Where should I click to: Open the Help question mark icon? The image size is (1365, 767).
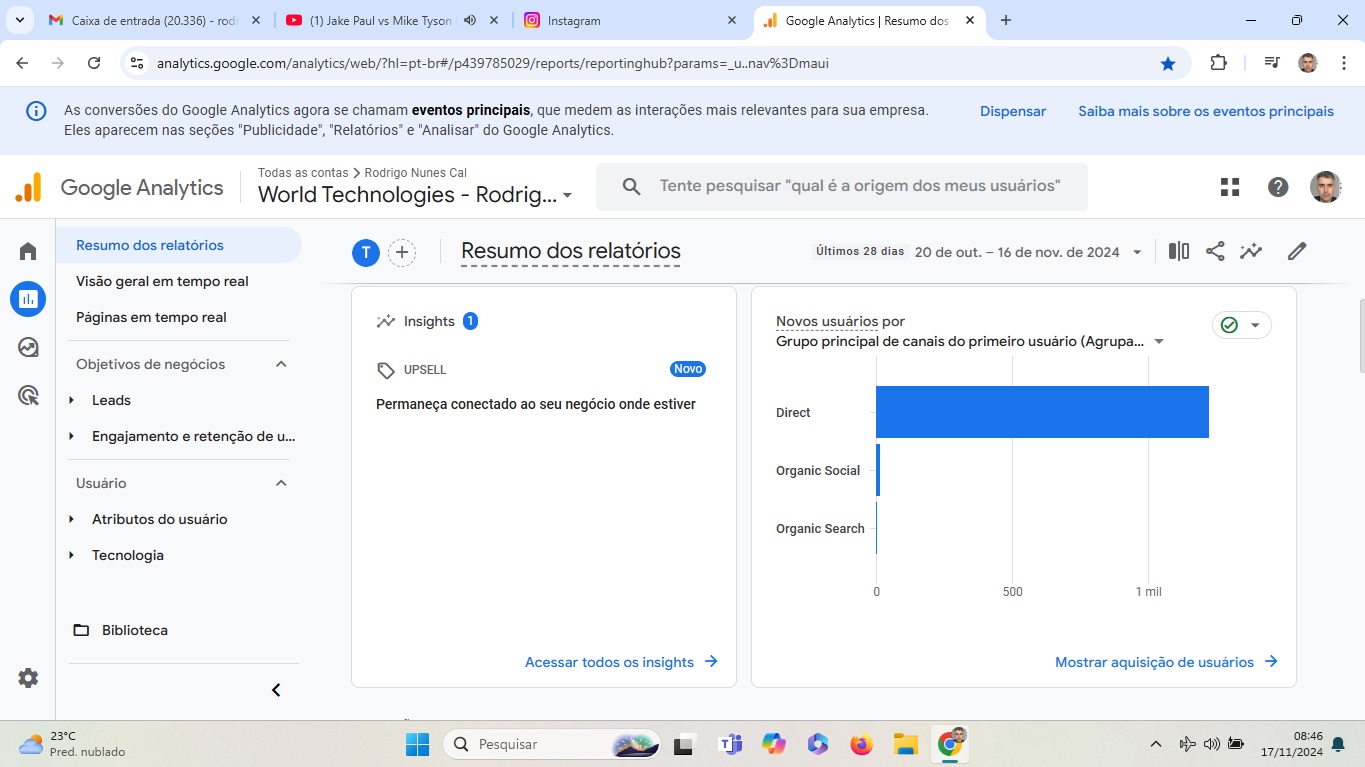click(1278, 187)
